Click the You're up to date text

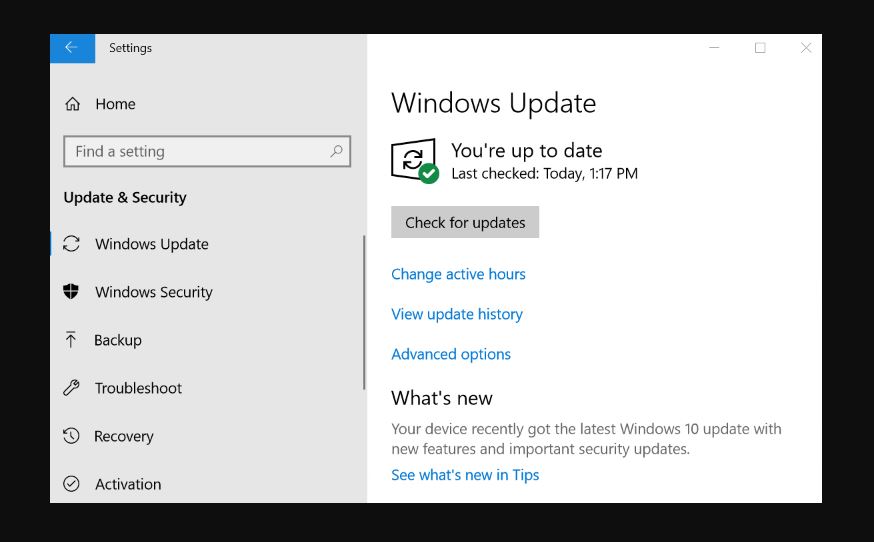click(x=527, y=151)
